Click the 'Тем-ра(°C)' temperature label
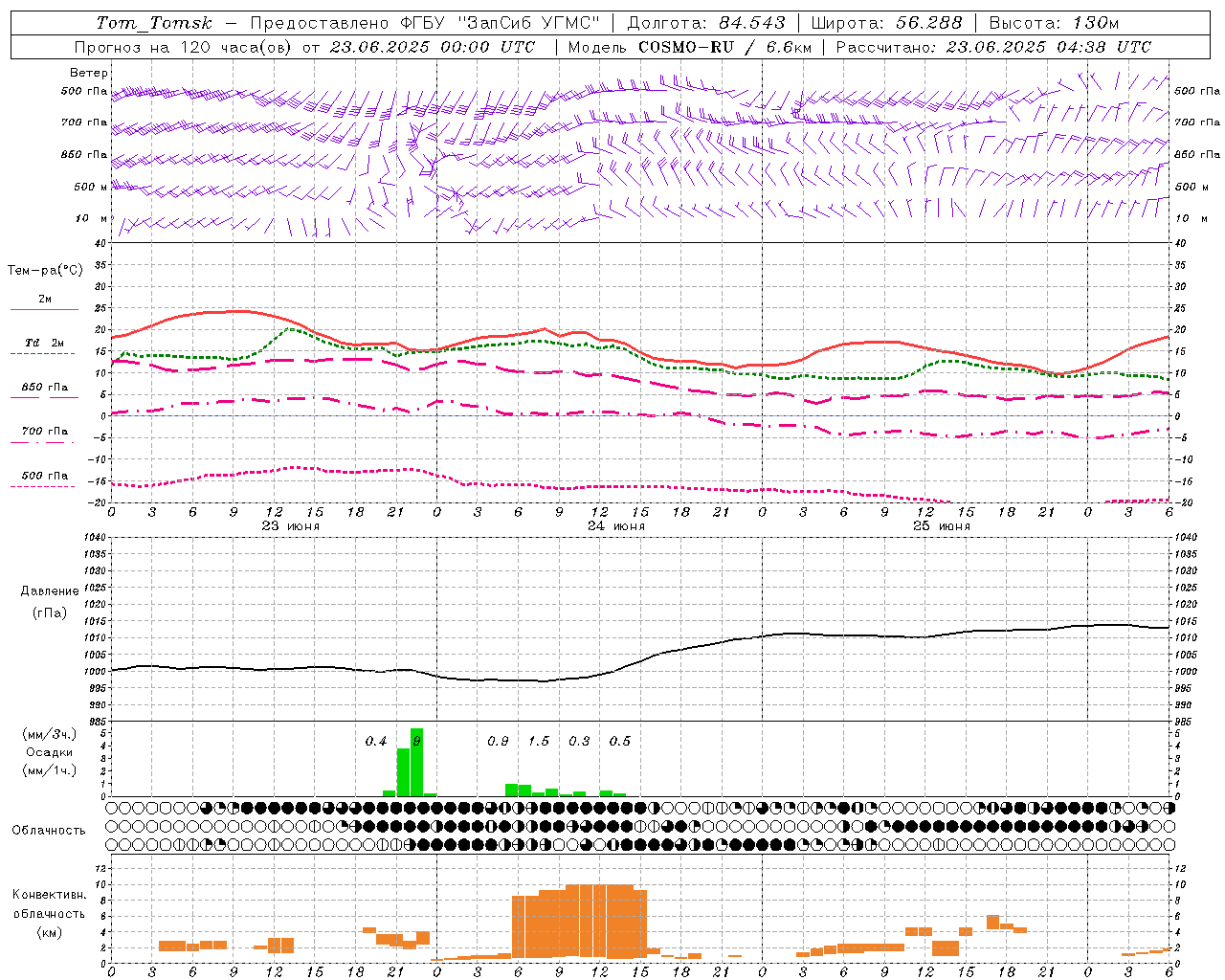 [45, 271]
